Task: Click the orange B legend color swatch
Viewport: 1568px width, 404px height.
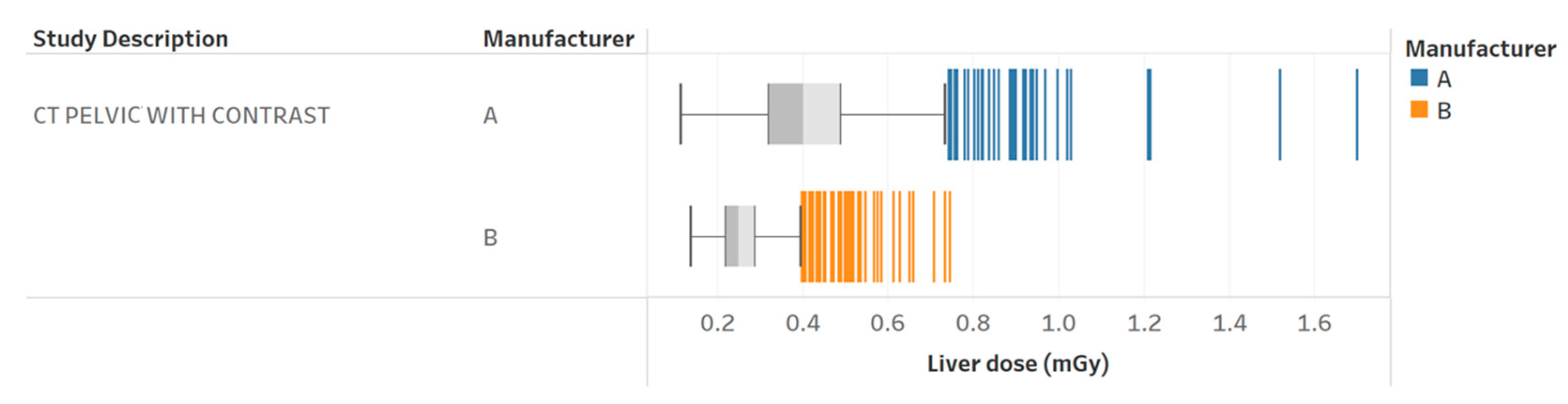Action: (x=1419, y=110)
